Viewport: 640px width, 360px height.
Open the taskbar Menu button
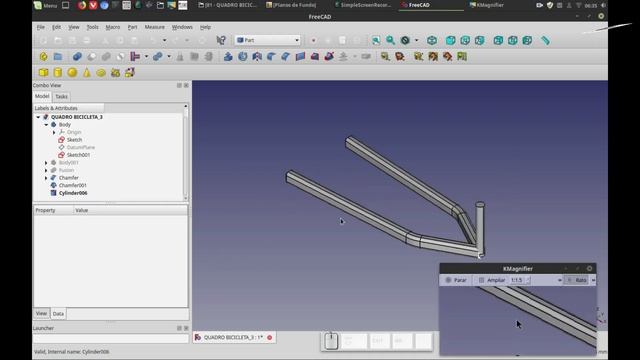[46, 5]
